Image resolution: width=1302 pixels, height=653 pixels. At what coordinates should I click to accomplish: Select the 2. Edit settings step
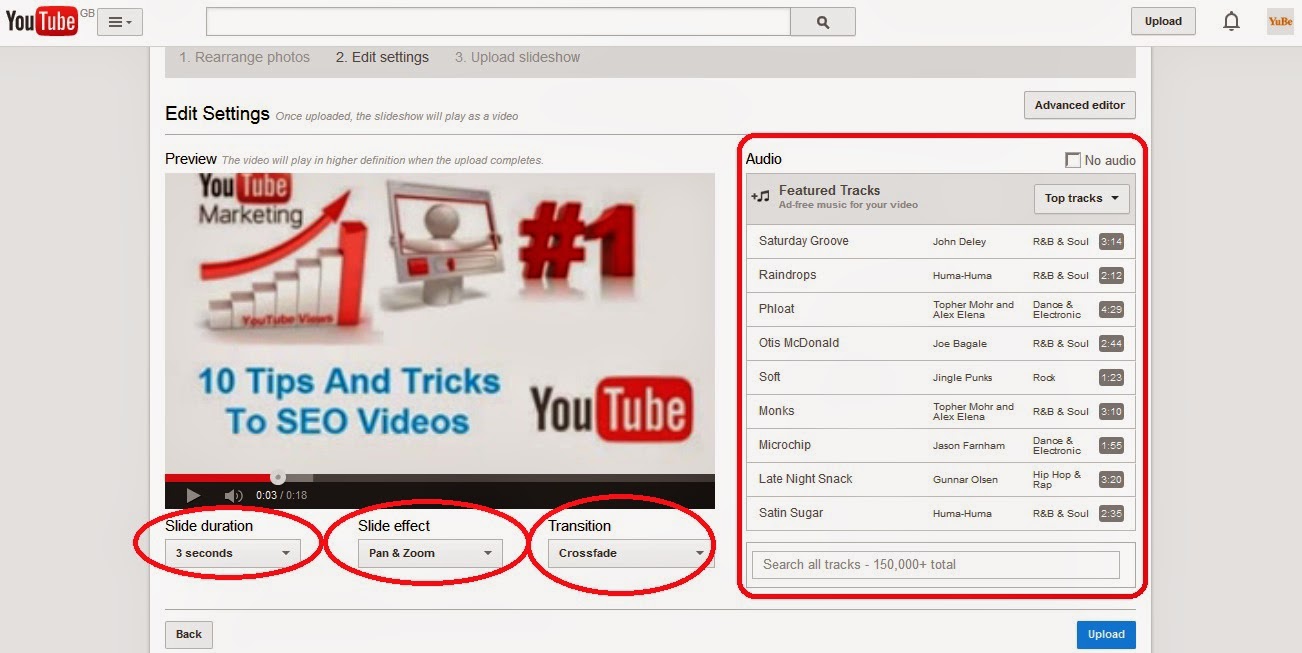pos(382,57)
